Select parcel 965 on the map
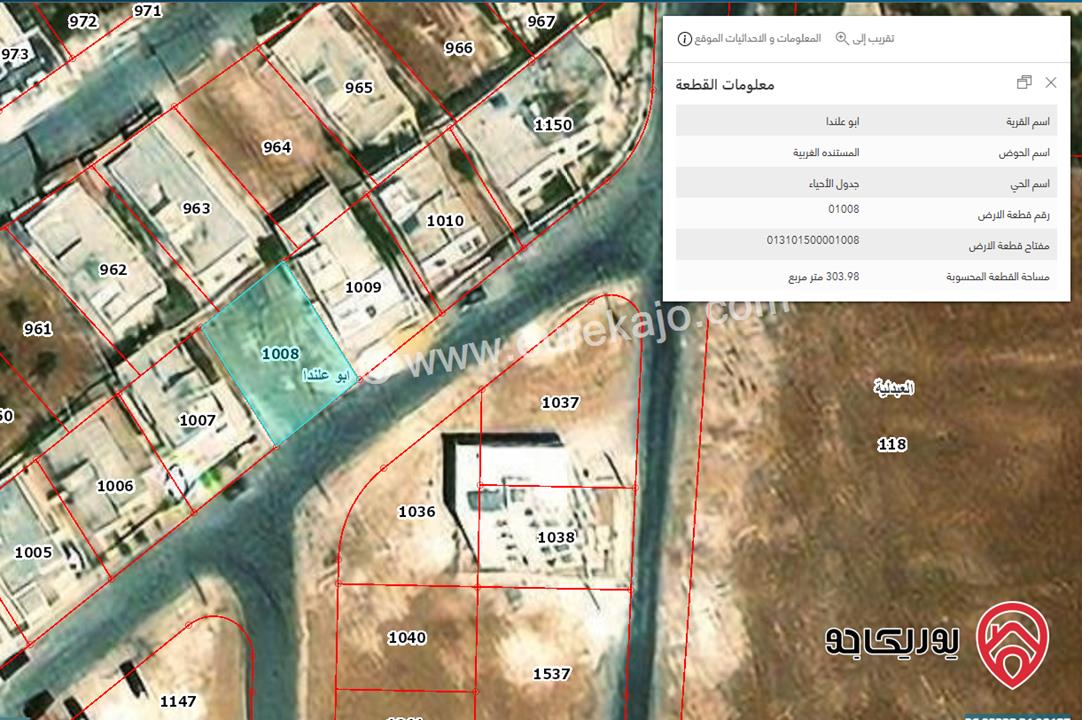 (x=359, y=88)
